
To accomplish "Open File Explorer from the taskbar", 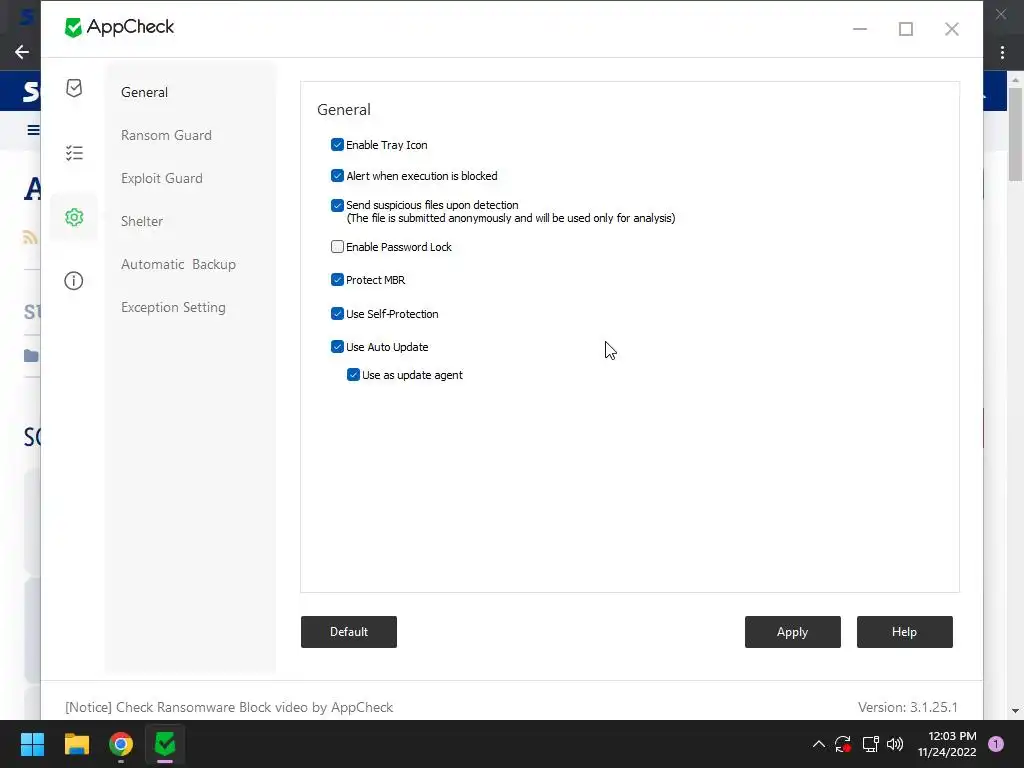I will (76, 744).
